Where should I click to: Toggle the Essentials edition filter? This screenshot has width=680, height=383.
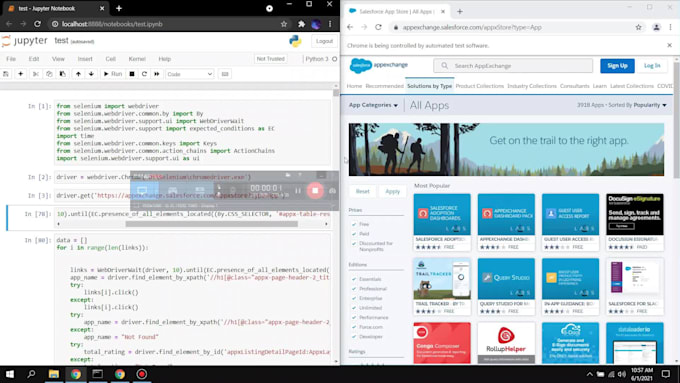(x=354, y=279)
